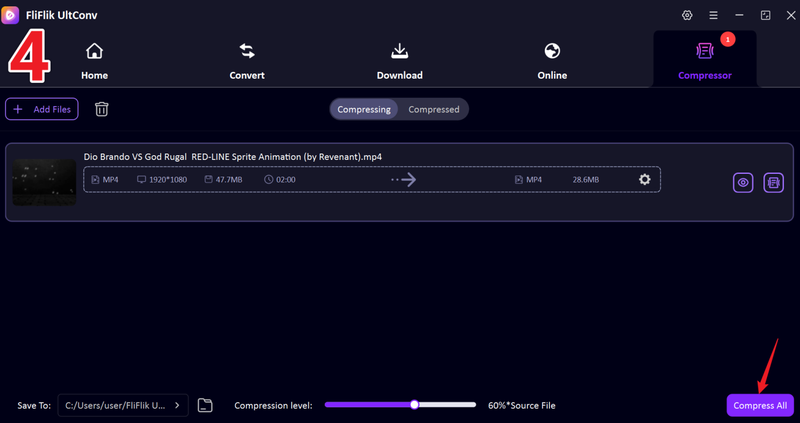The image size is (800, 423).
Task: Open the output folder icon
Action: (205, 405)
